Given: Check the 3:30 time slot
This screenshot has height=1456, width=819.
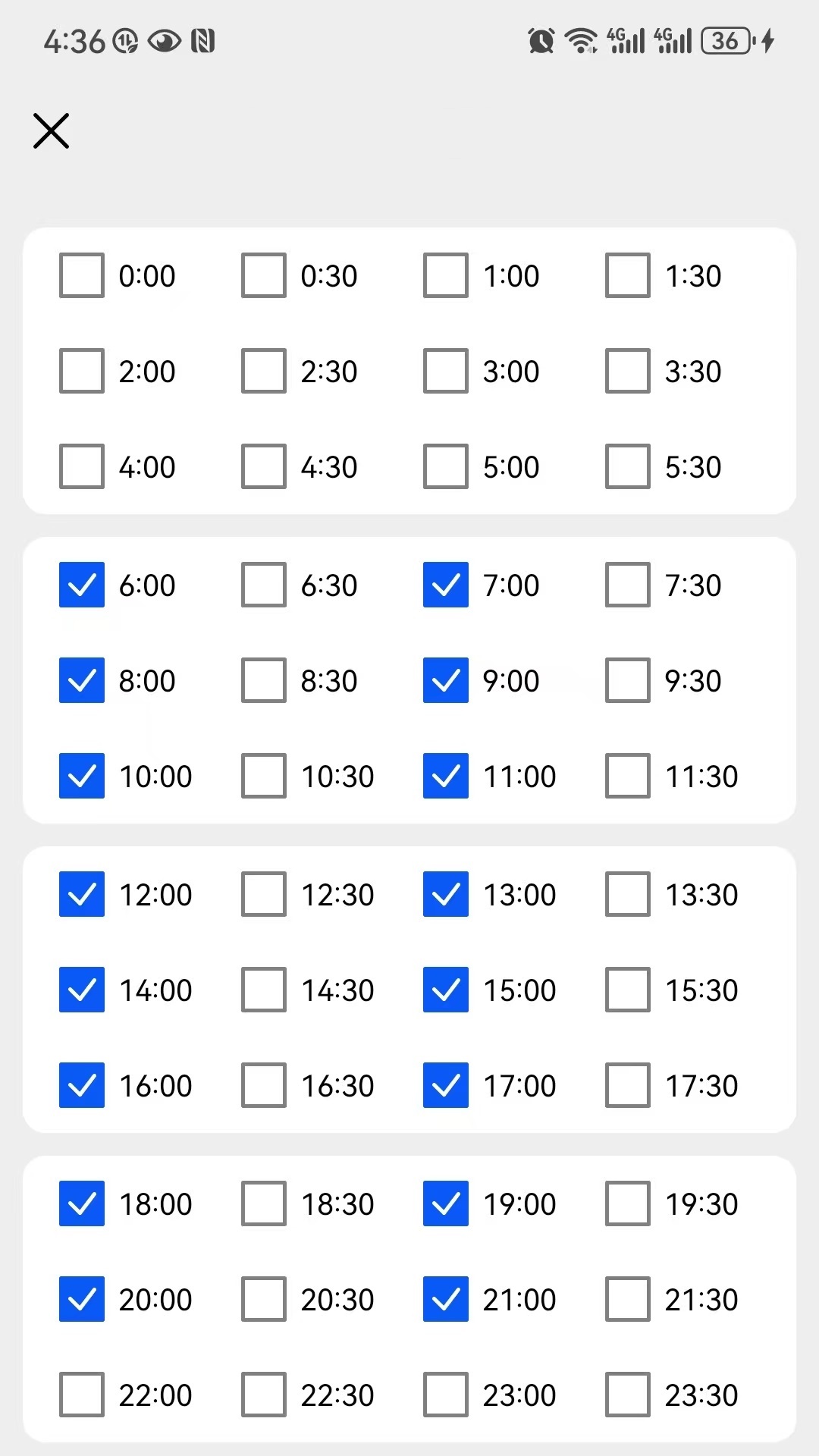Looking at the screenshot, I should [x=628, y=371].
